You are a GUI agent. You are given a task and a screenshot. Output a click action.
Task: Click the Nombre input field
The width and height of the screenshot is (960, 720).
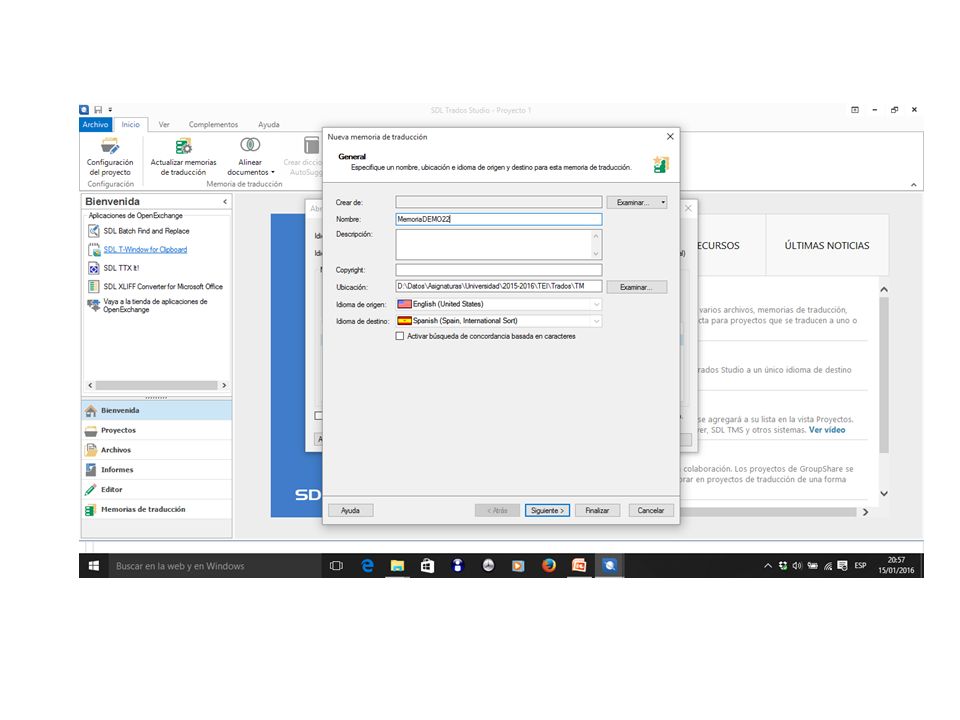499,219
